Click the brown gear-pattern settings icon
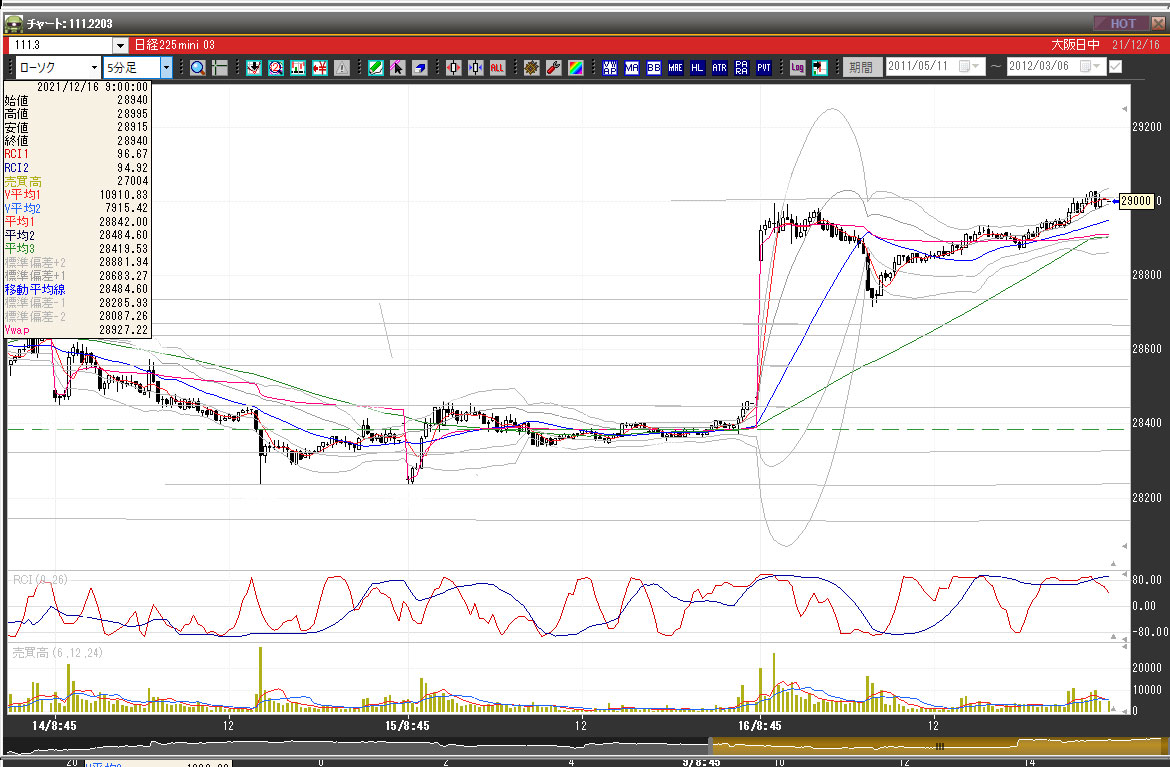1170x767 pixels. coord(531,68)
